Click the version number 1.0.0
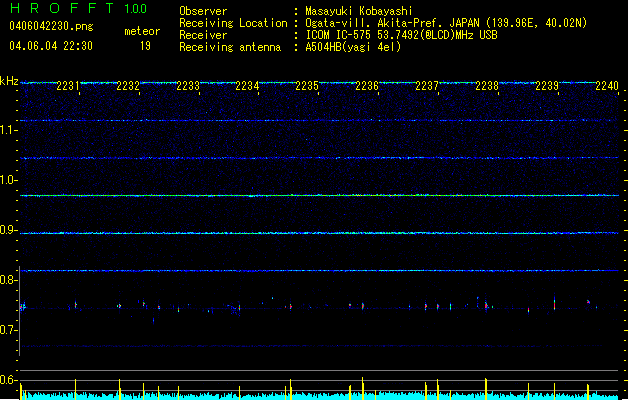Viewport: 629px width, 400px height. [135, 10]
